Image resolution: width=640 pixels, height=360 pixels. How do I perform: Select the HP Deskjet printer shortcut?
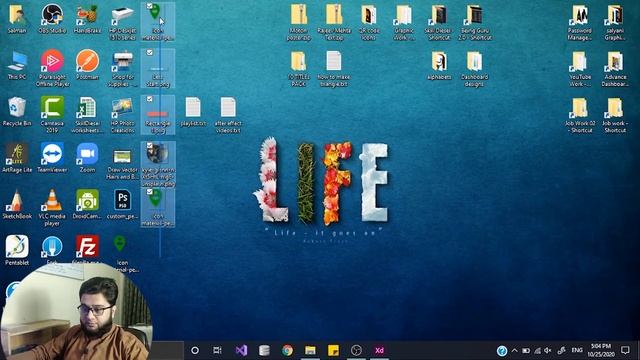pyautogui.click(x=122, y=22)
